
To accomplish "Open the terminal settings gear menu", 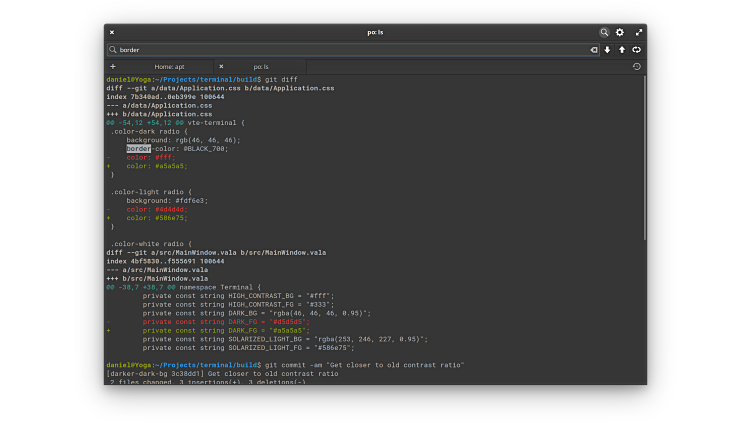I will [620, 32].
